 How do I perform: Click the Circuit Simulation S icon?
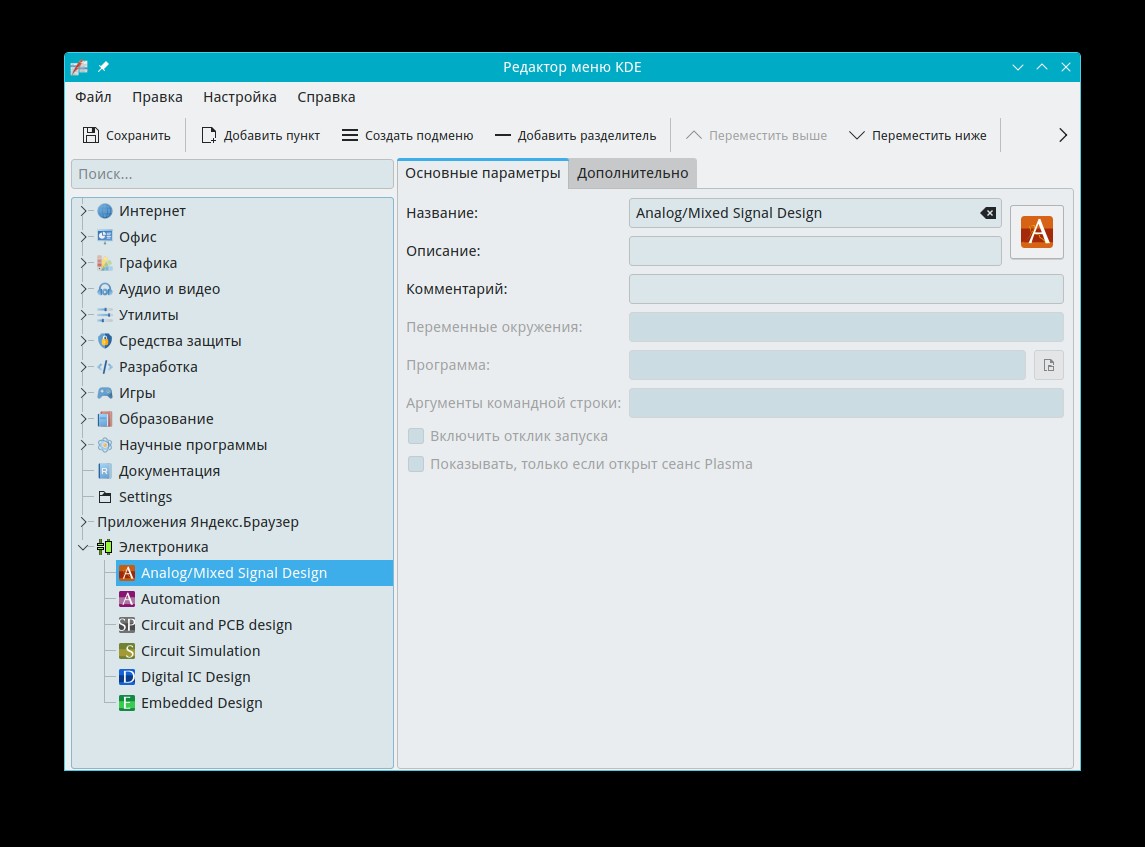[x=127, y=651]
